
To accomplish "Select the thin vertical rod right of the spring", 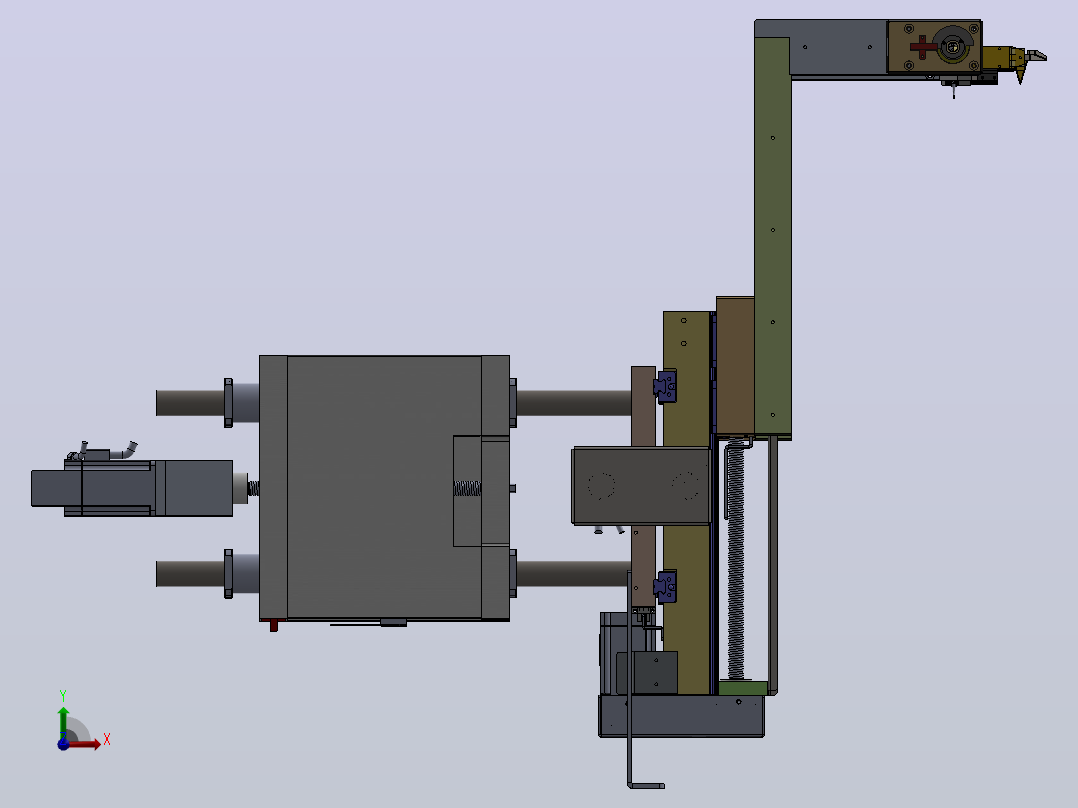I will point(773,564).
